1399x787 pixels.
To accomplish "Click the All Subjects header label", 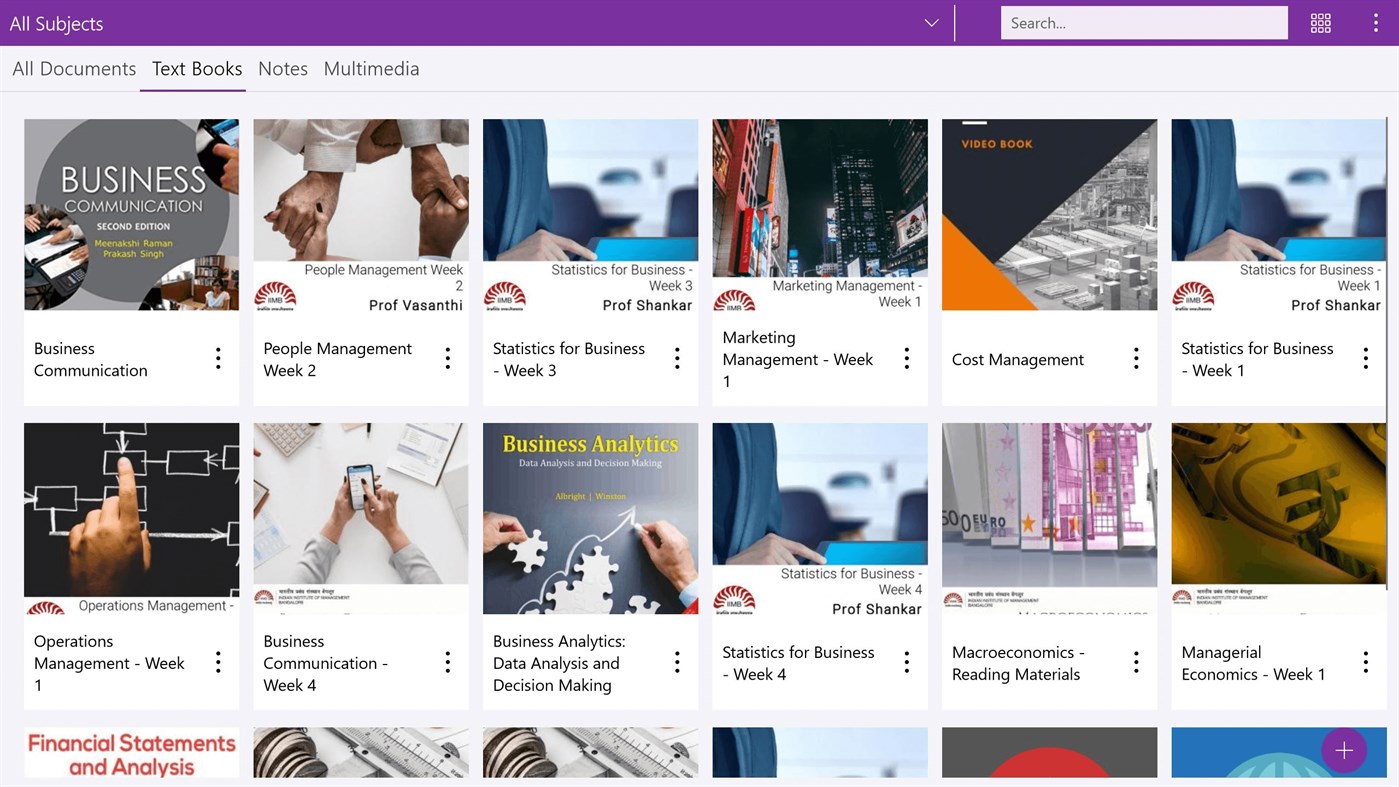I will [x=56, y=23].
